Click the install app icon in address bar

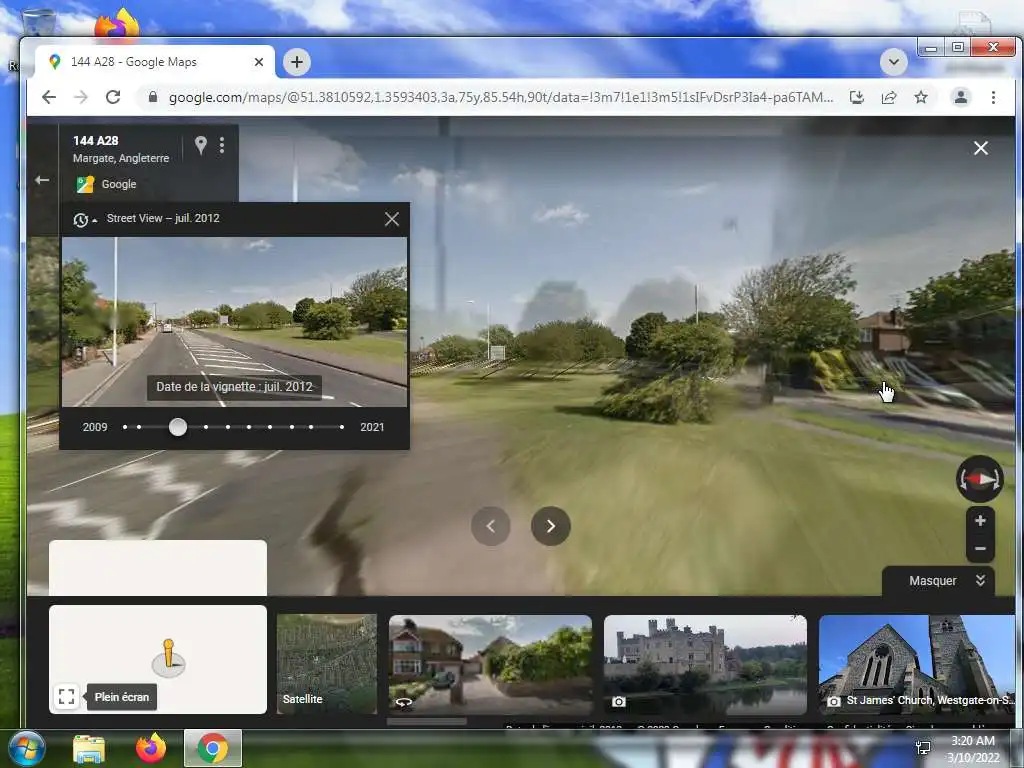point(857,97)
